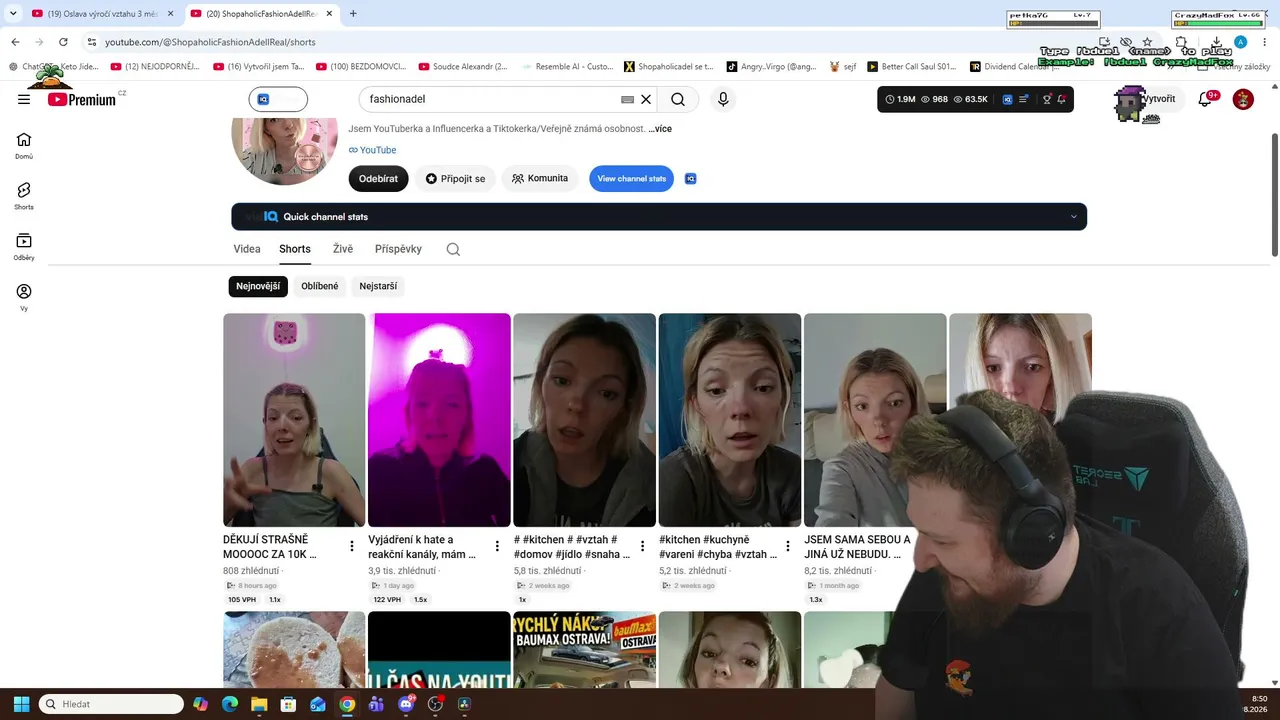Click the channel profile picture
This screenshot has height=720, width=1280.
[284, 150]
